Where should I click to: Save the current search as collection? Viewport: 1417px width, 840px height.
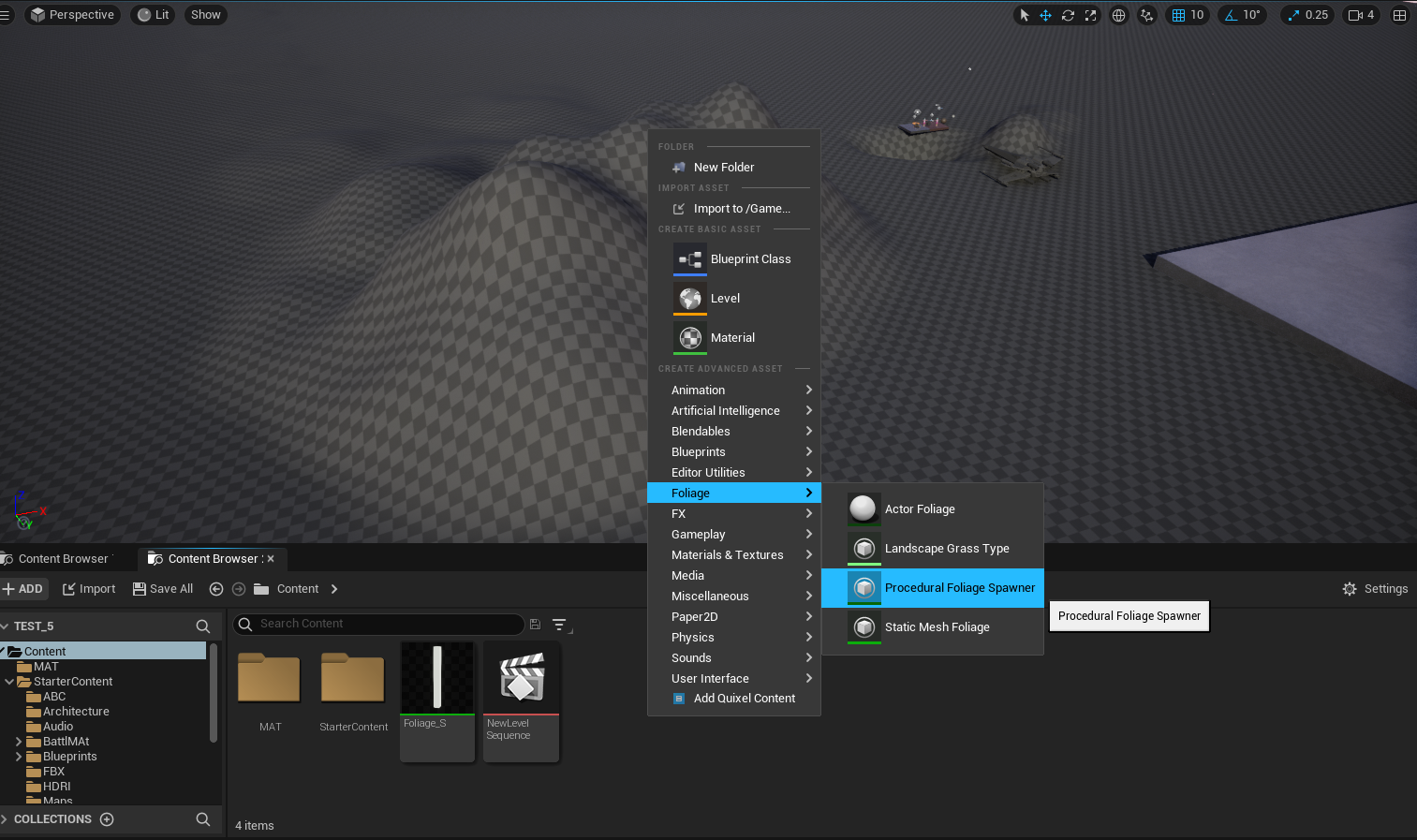pos(535,625)
